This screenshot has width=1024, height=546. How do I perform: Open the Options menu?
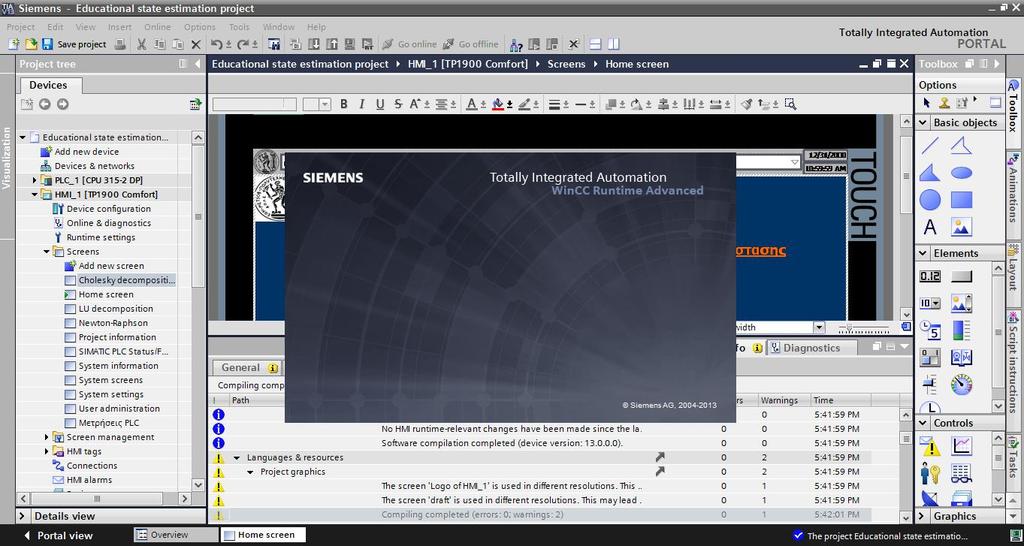coord(200,27)
